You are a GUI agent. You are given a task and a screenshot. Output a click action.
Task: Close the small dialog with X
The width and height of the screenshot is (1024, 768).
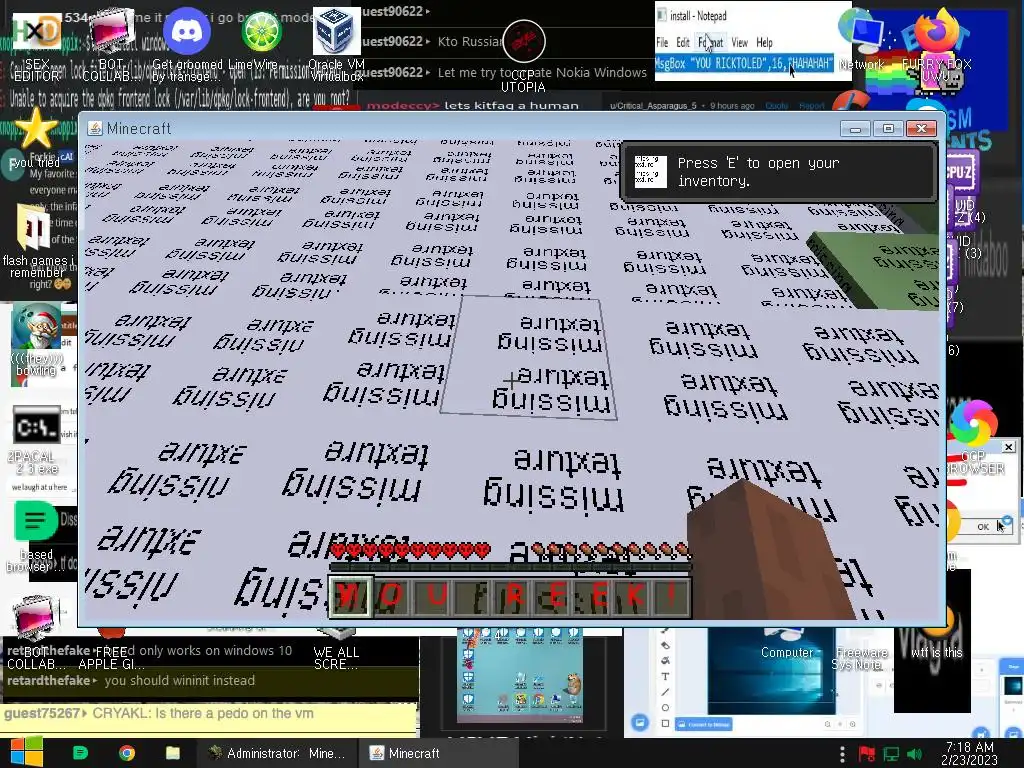coord(1008,447)
